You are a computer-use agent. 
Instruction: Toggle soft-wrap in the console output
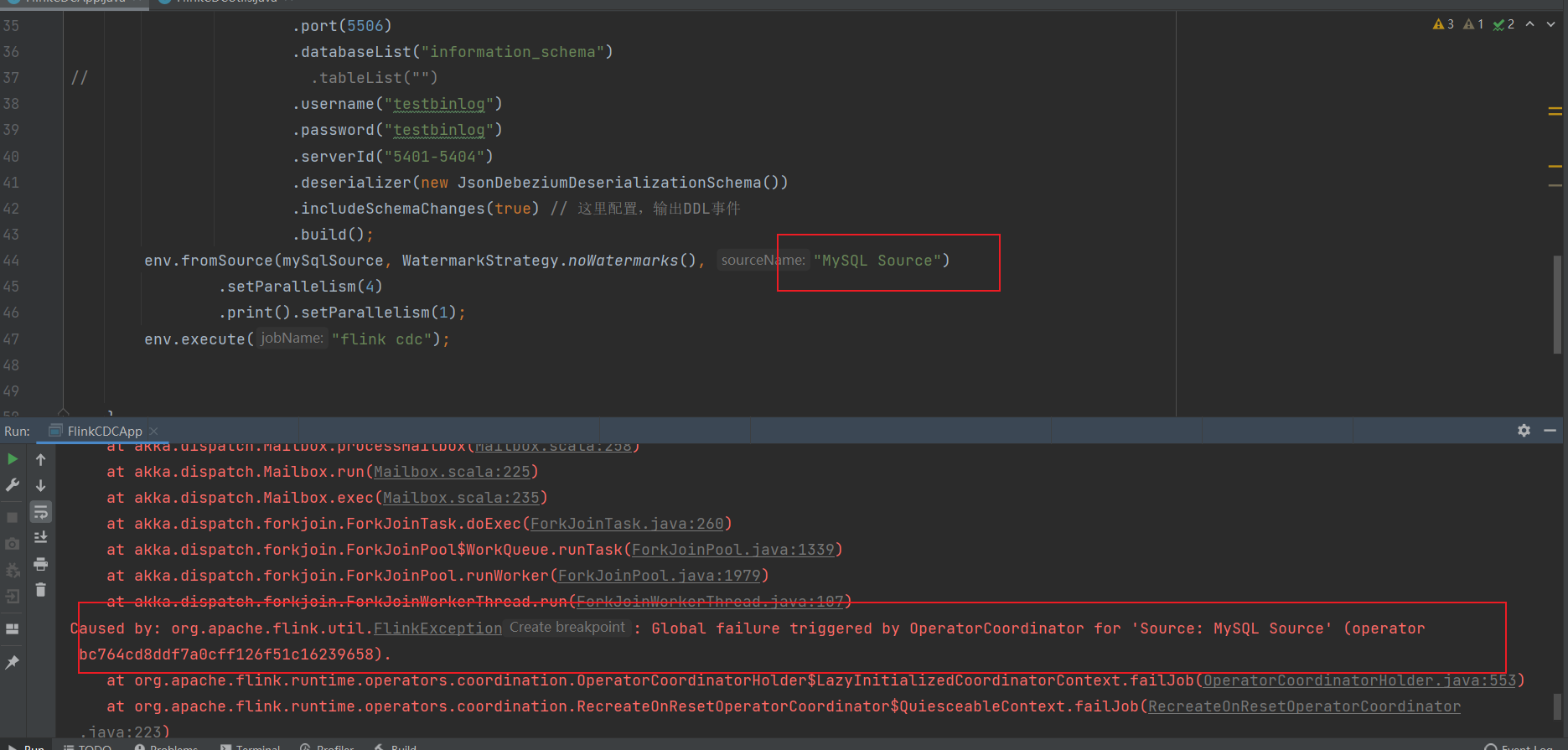tap(40, 511)
